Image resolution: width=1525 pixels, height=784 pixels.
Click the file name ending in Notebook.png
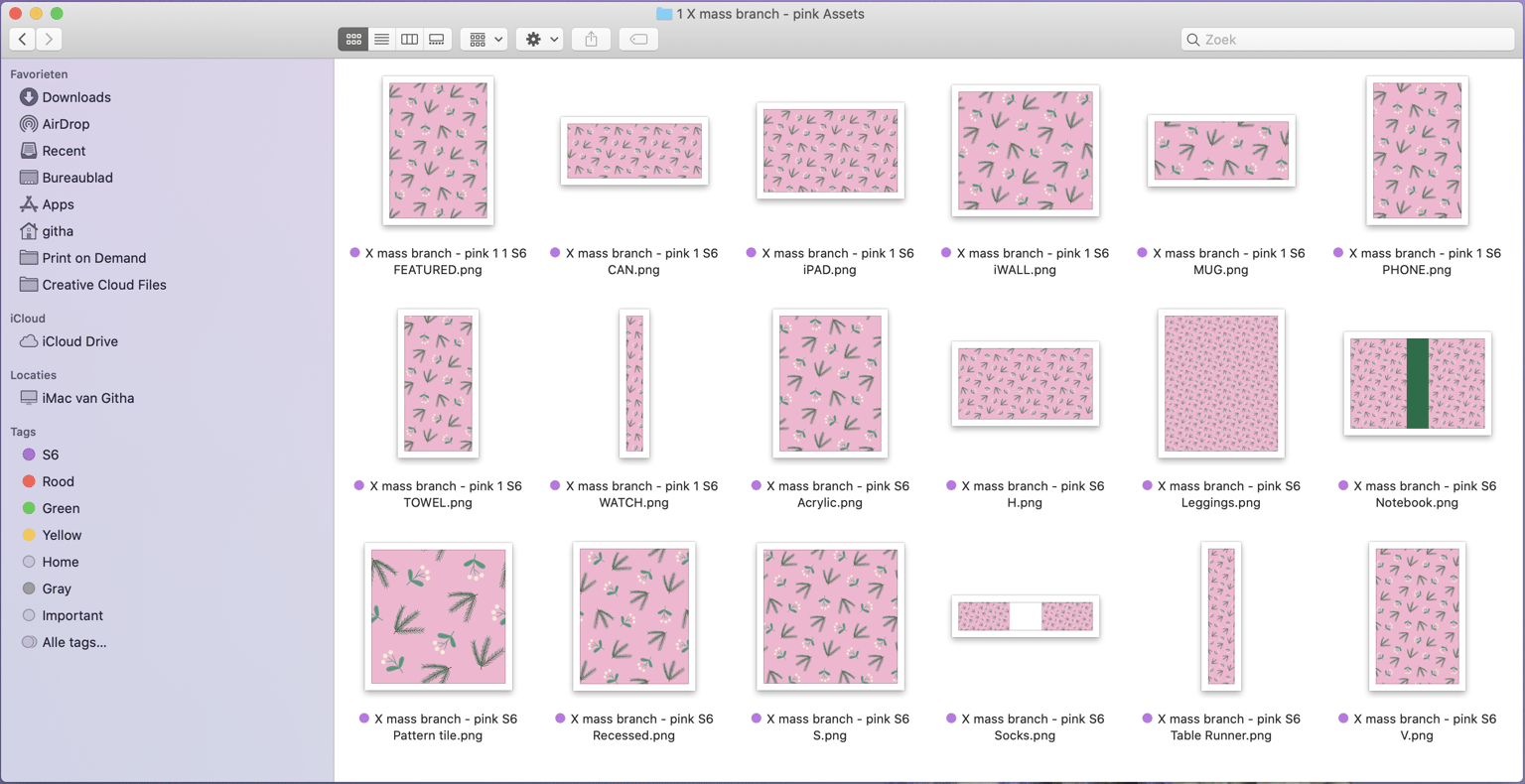(1417, 494)
